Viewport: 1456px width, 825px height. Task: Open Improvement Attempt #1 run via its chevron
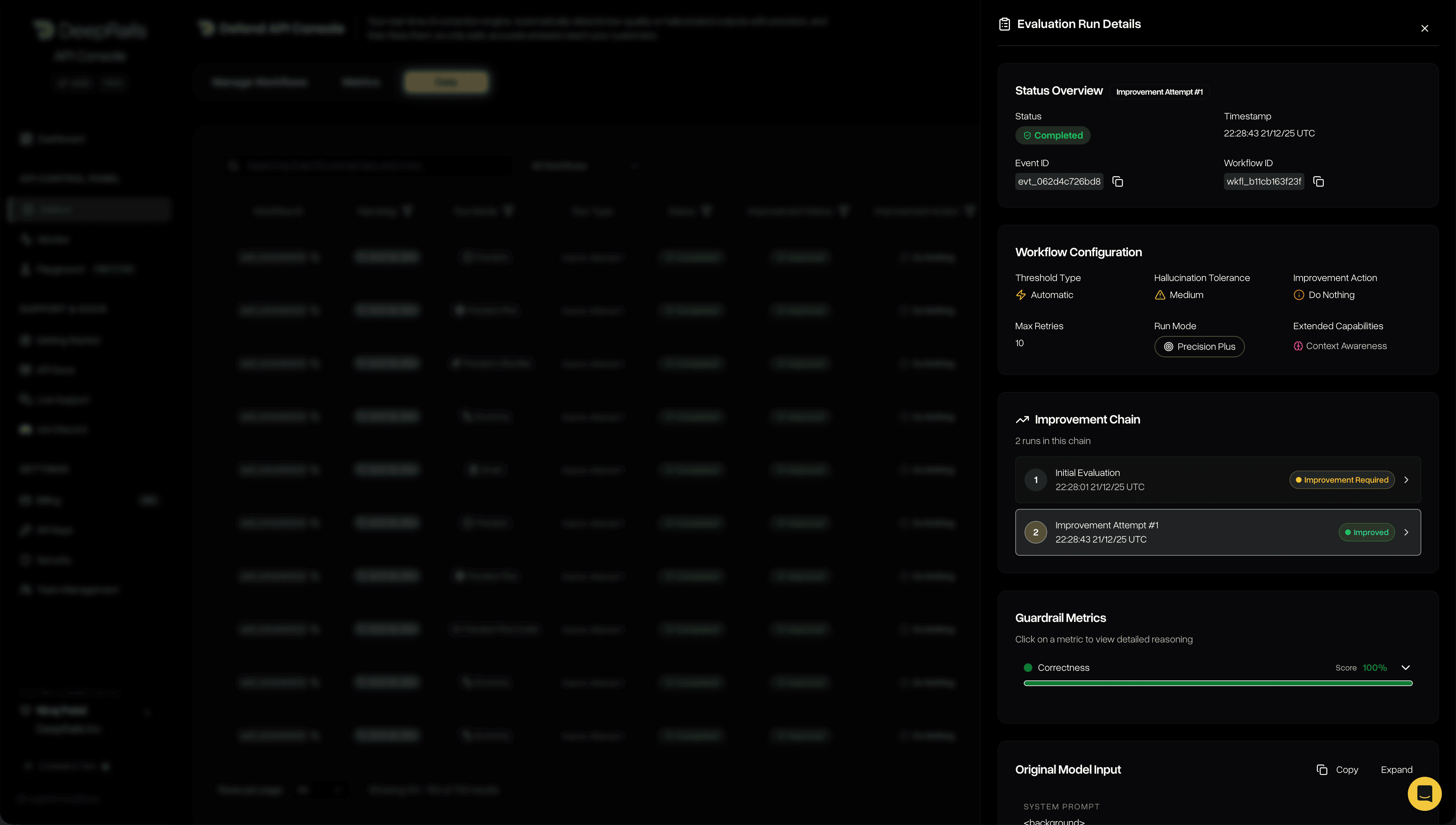pyautogui.click(x=1407, y=532)
